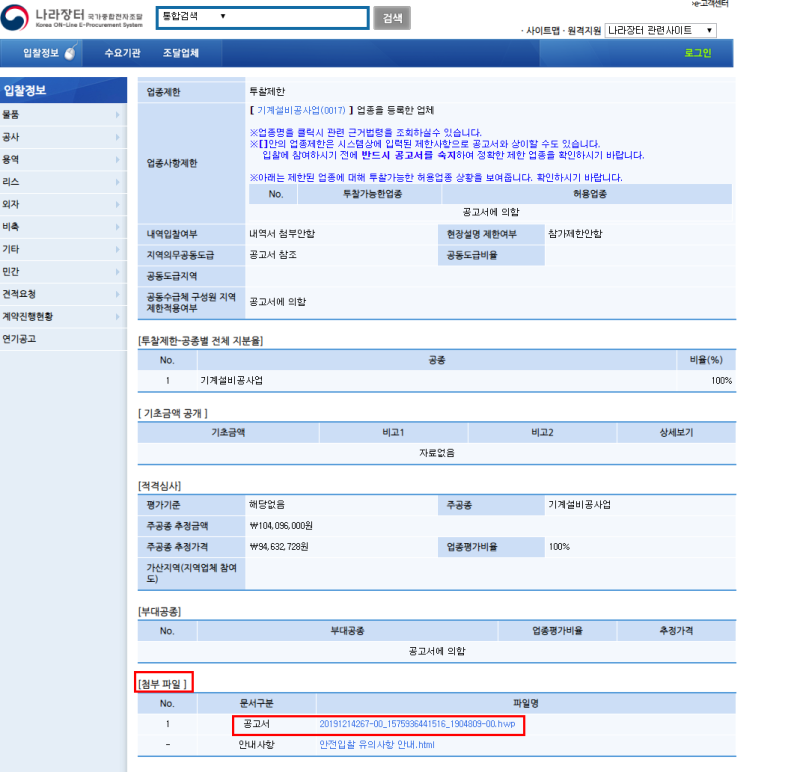Select the 조달업체 top menu tab
800x772 pixels.
181,53
